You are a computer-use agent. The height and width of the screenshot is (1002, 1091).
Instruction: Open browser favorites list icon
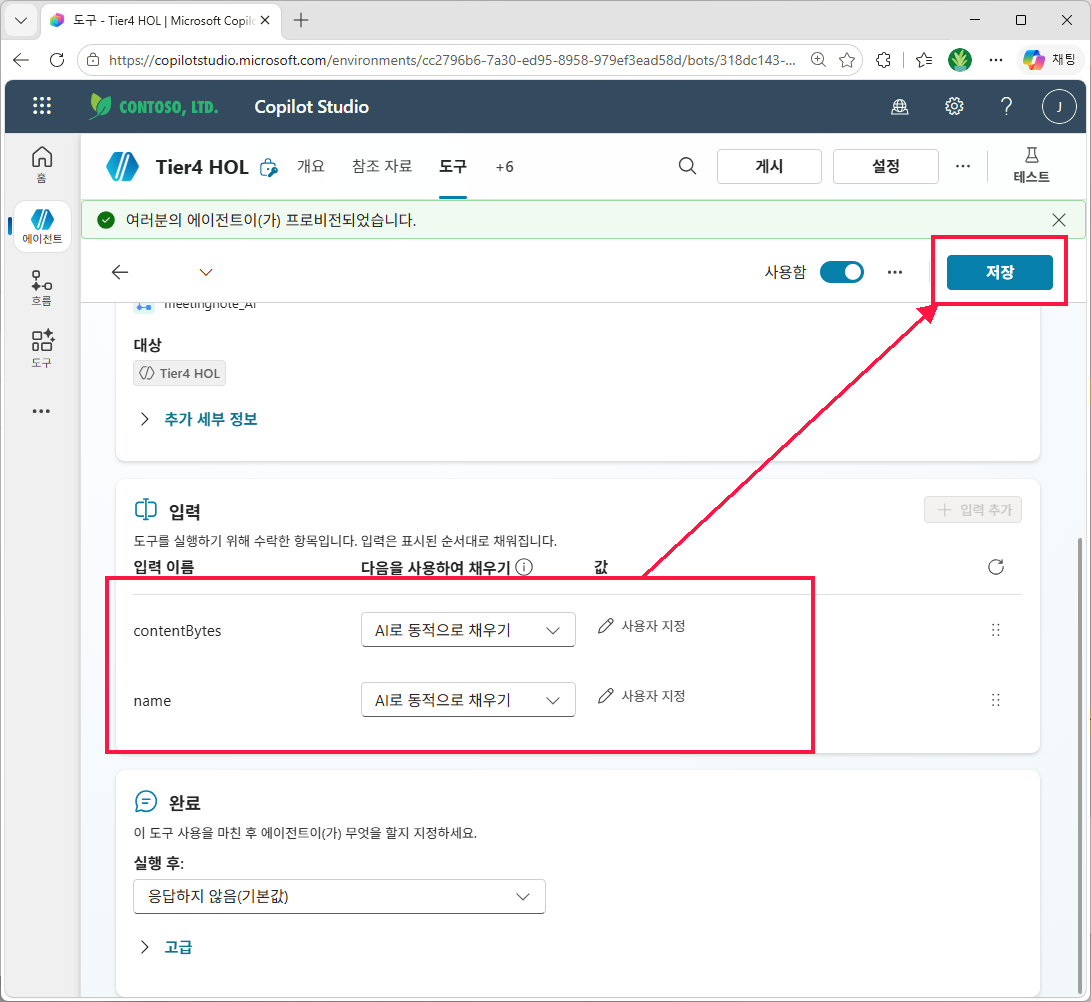coord(924,60)
